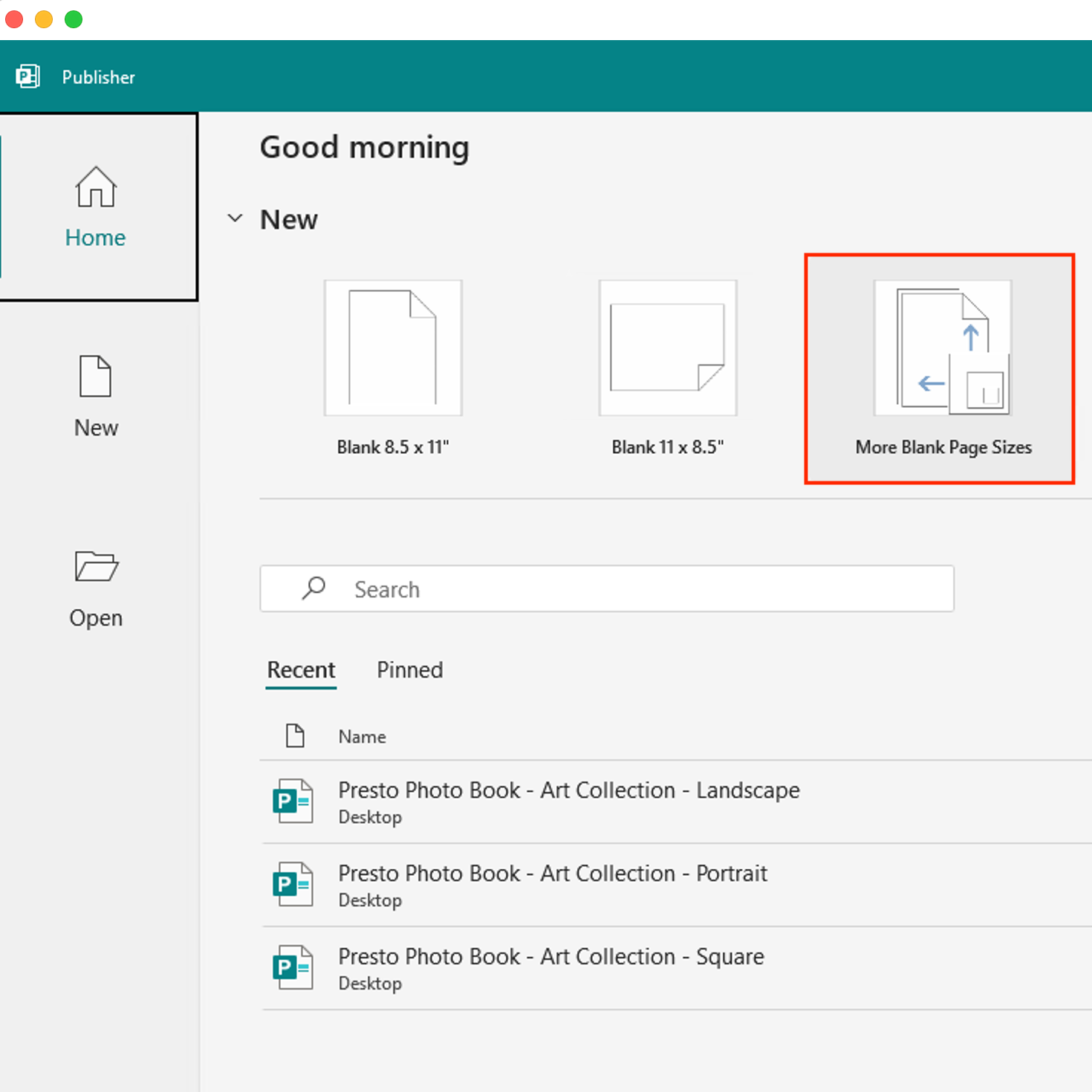Click the Open folder icon in sidebar
1092x1092 pixels.
(x=95, y=567)
